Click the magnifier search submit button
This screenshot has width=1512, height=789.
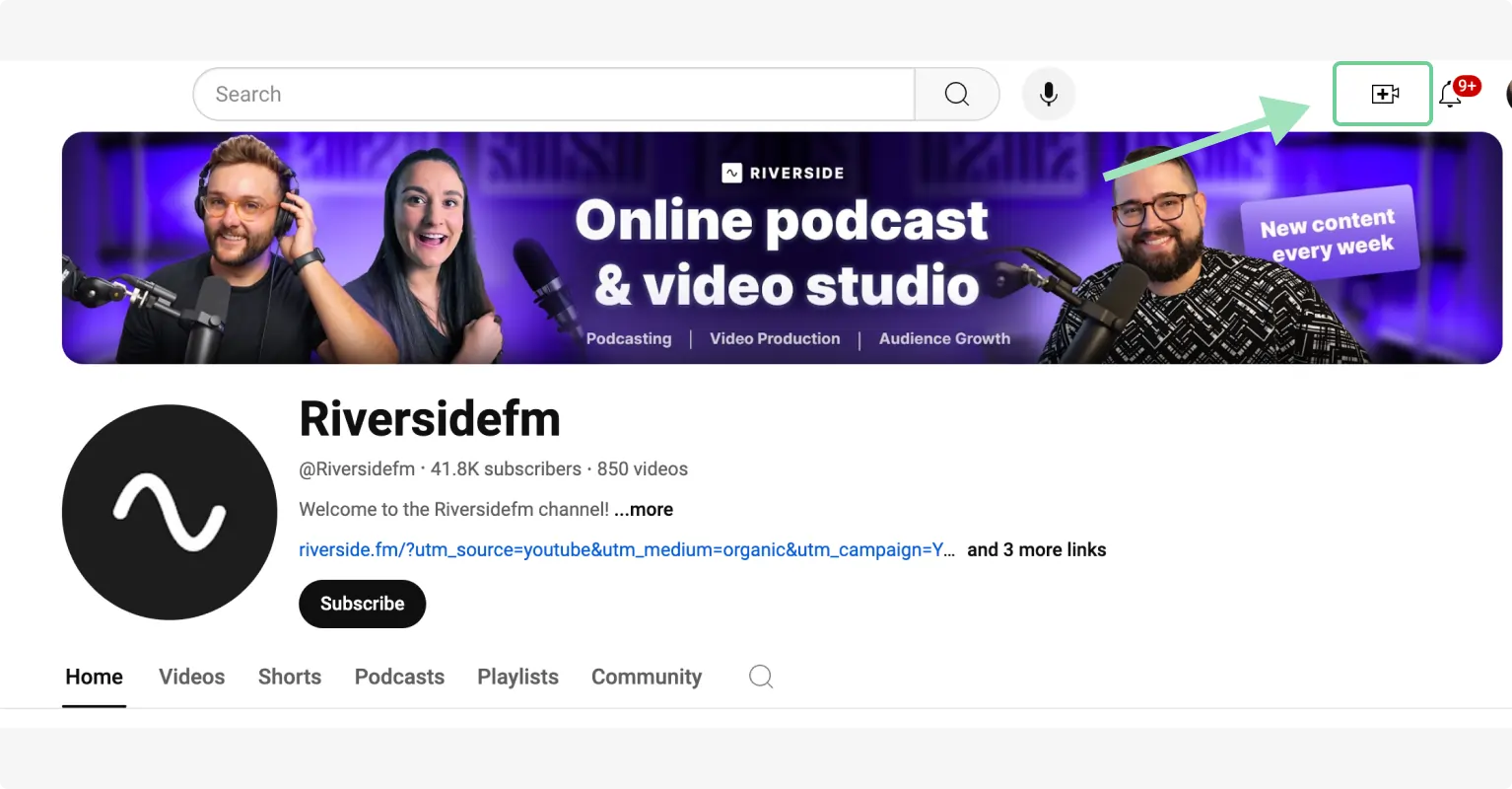click(957, 94)
